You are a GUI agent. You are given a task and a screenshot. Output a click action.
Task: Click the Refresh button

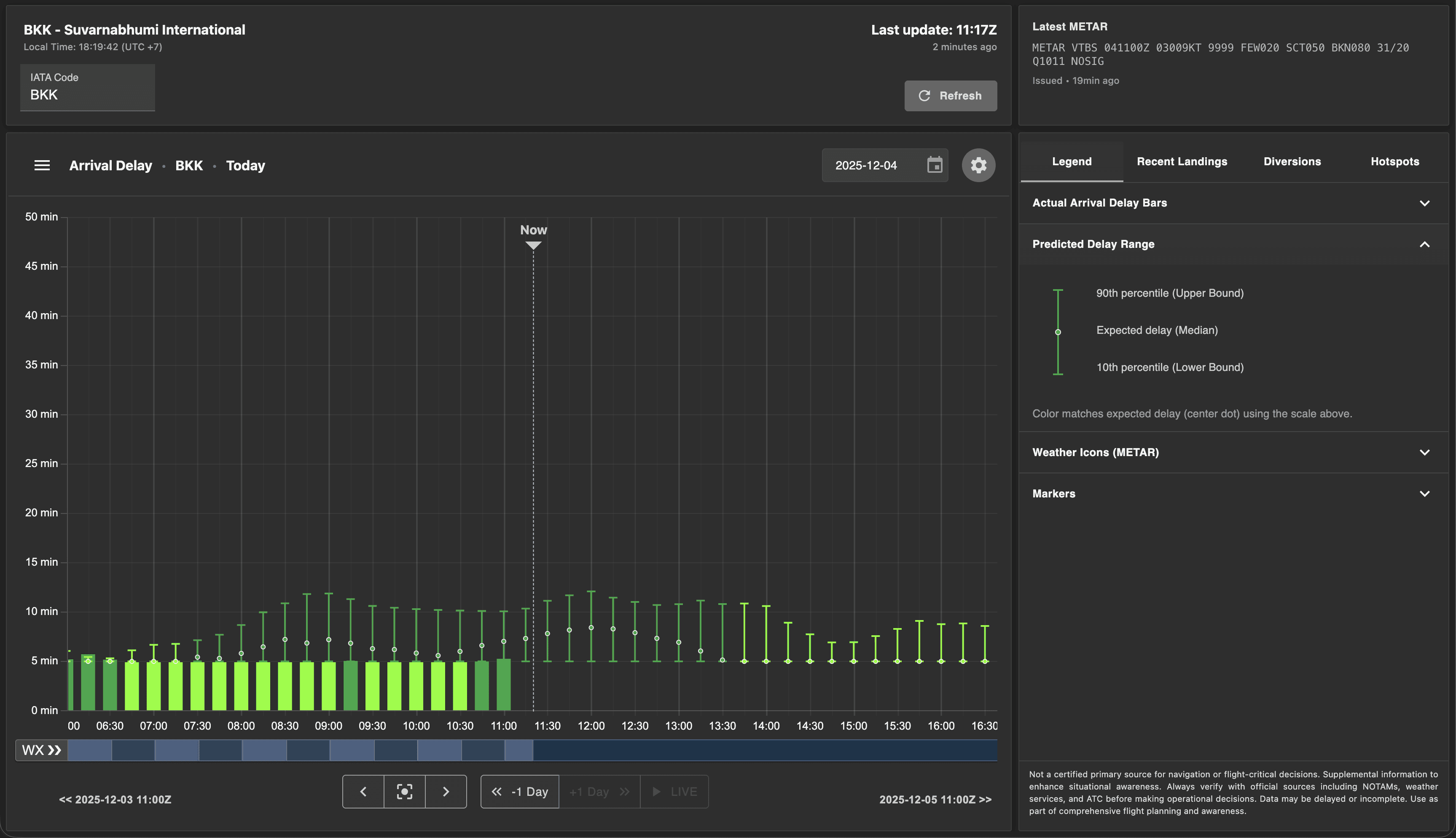(x=950, y=96)
